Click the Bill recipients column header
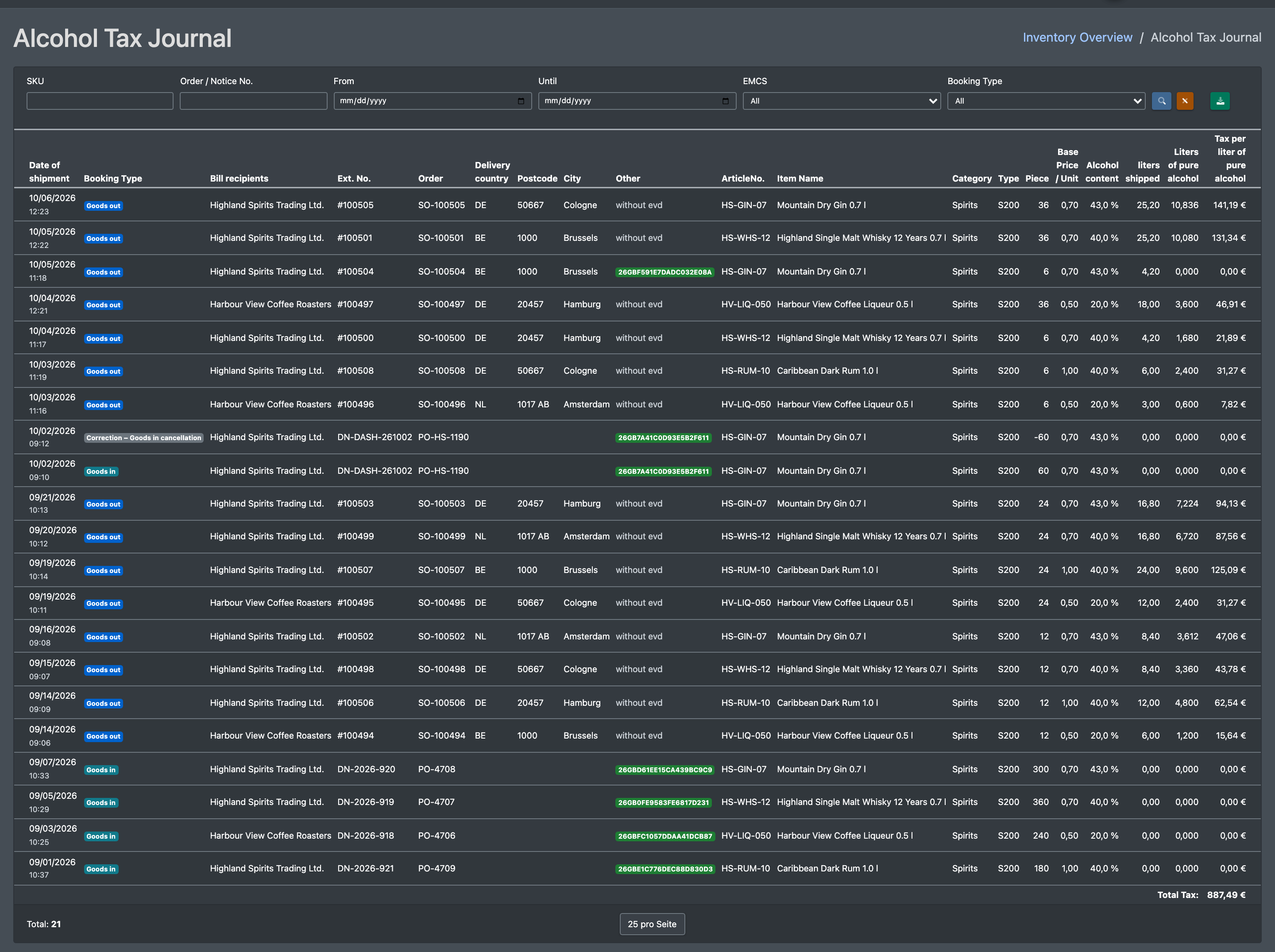Screen dimensions: 1275x952 pyautogui.click(x=239, y=178)
